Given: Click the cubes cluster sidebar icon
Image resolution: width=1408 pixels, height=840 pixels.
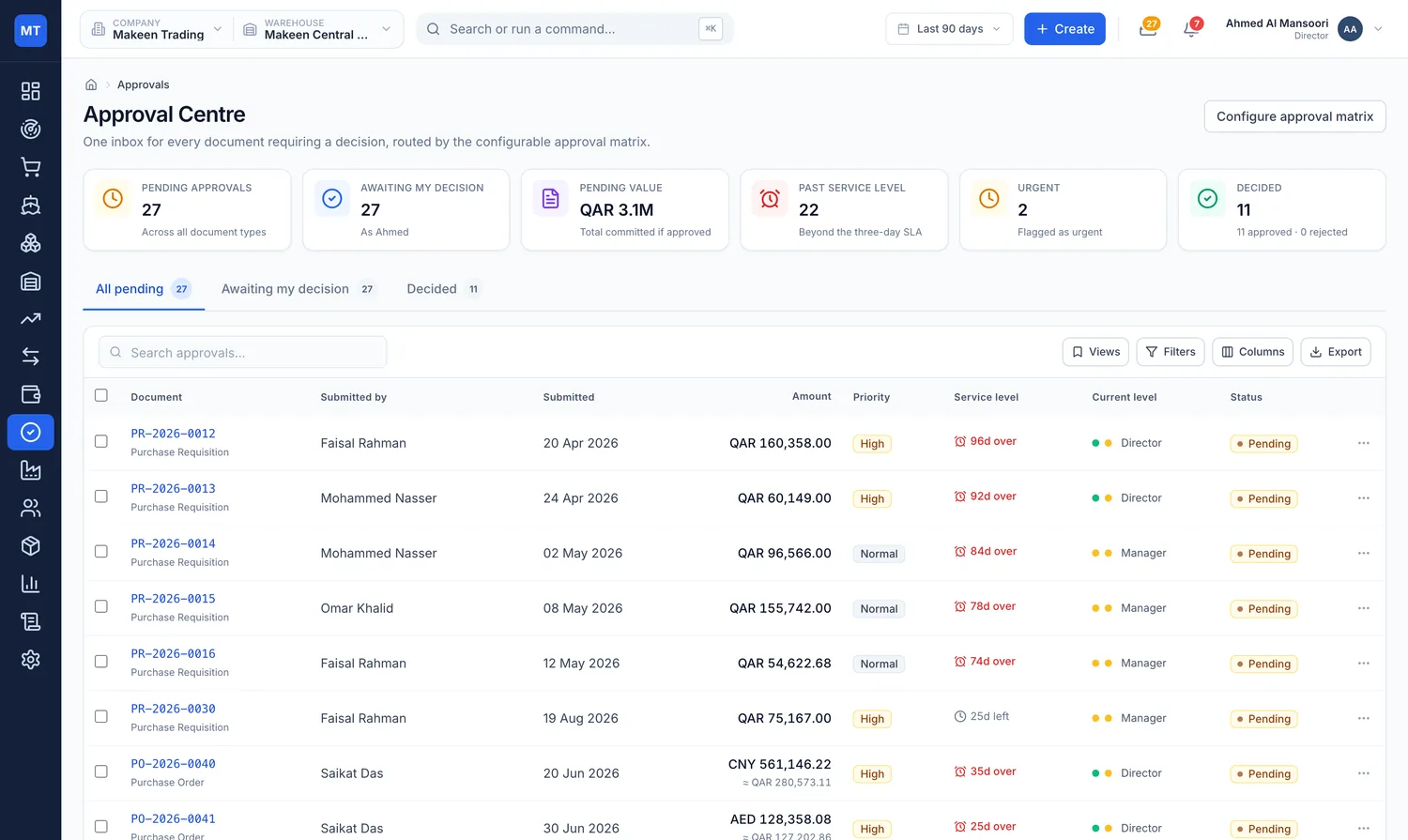Looking at the screenshot, I should coord(30,243).
